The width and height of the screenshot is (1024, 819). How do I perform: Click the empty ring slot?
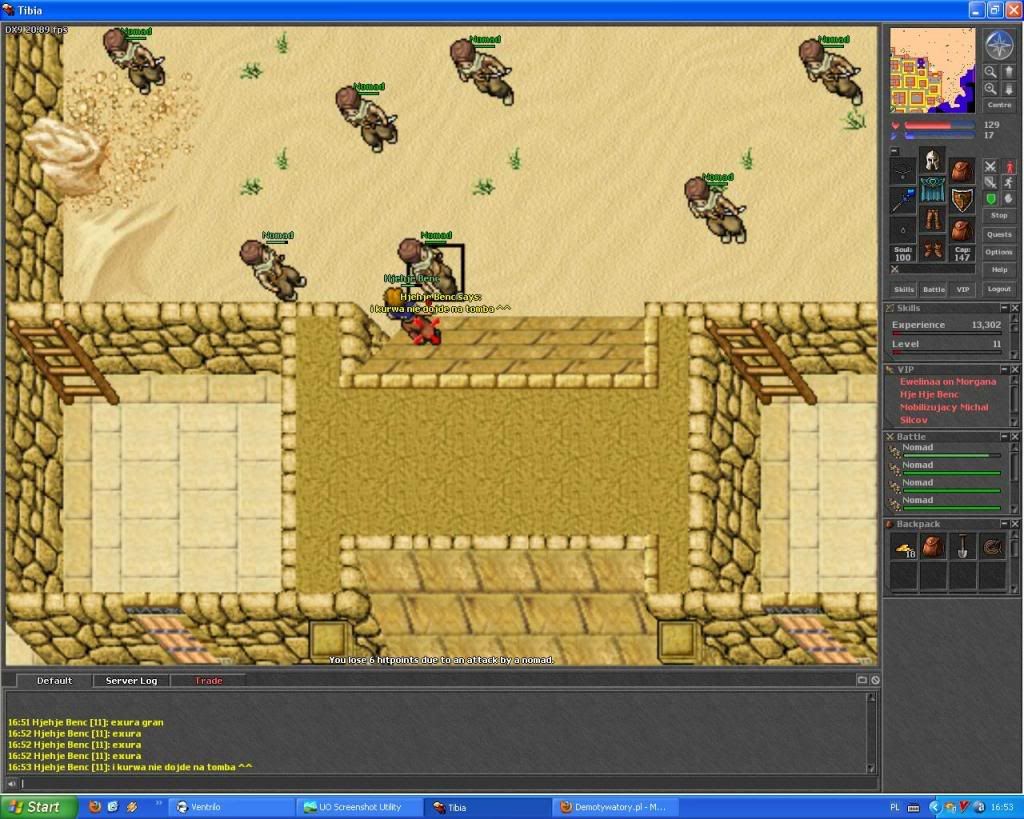pyautogui.click(x=903, y=230)
